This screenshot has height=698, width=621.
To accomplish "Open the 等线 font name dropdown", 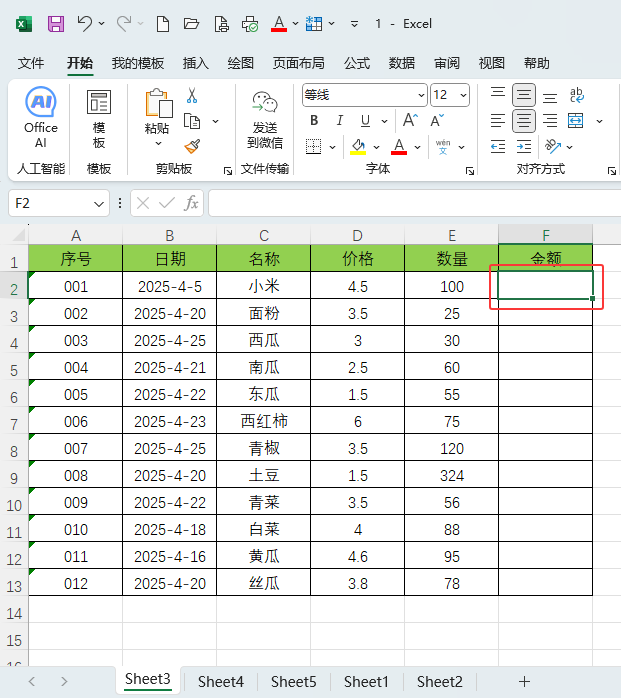I will pyautogui.click(x=421, y=95).
